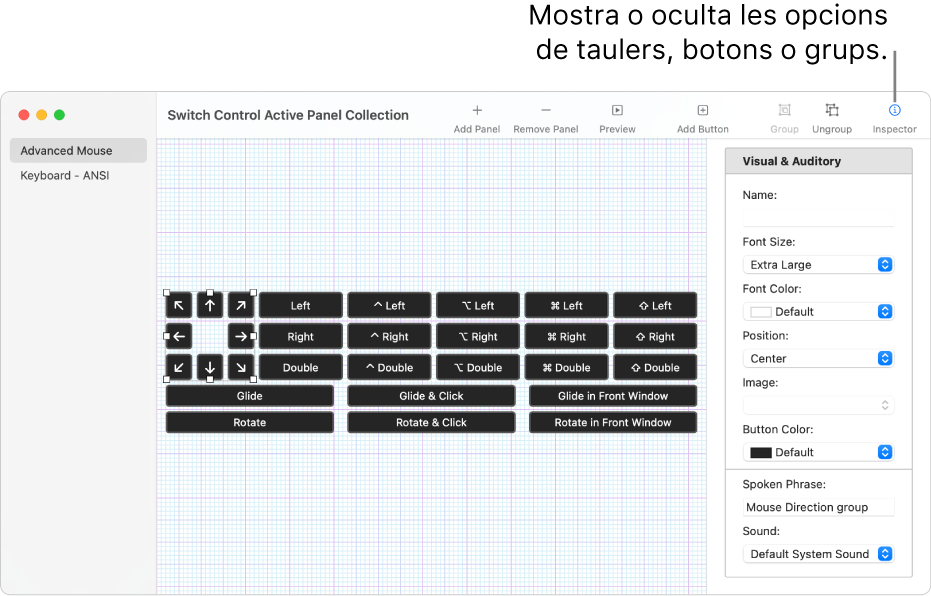Image resolution: width=931 pixels, height=596 pixels.
Task: Select the right arrow panel button
Action: [x=240, y=337]
